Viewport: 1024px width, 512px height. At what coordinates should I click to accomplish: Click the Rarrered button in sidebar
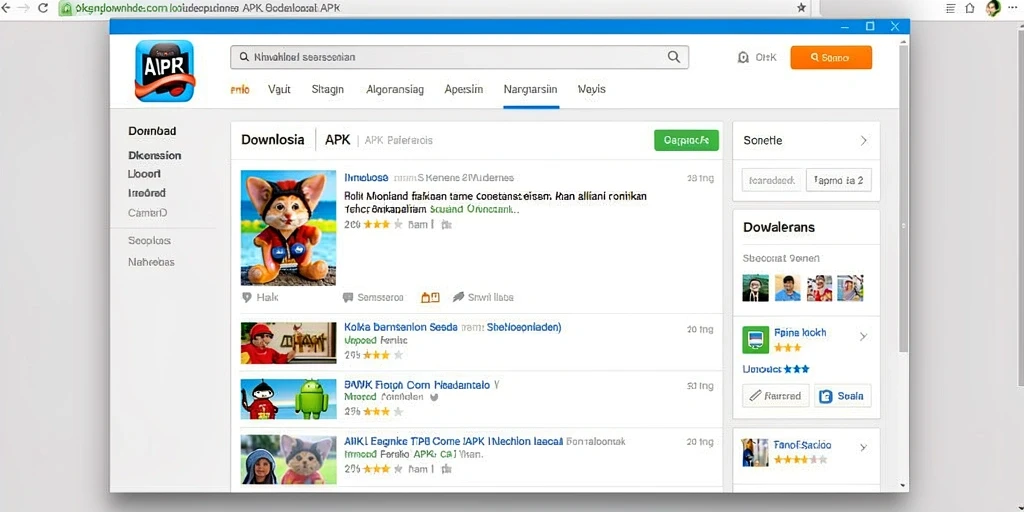776,396
